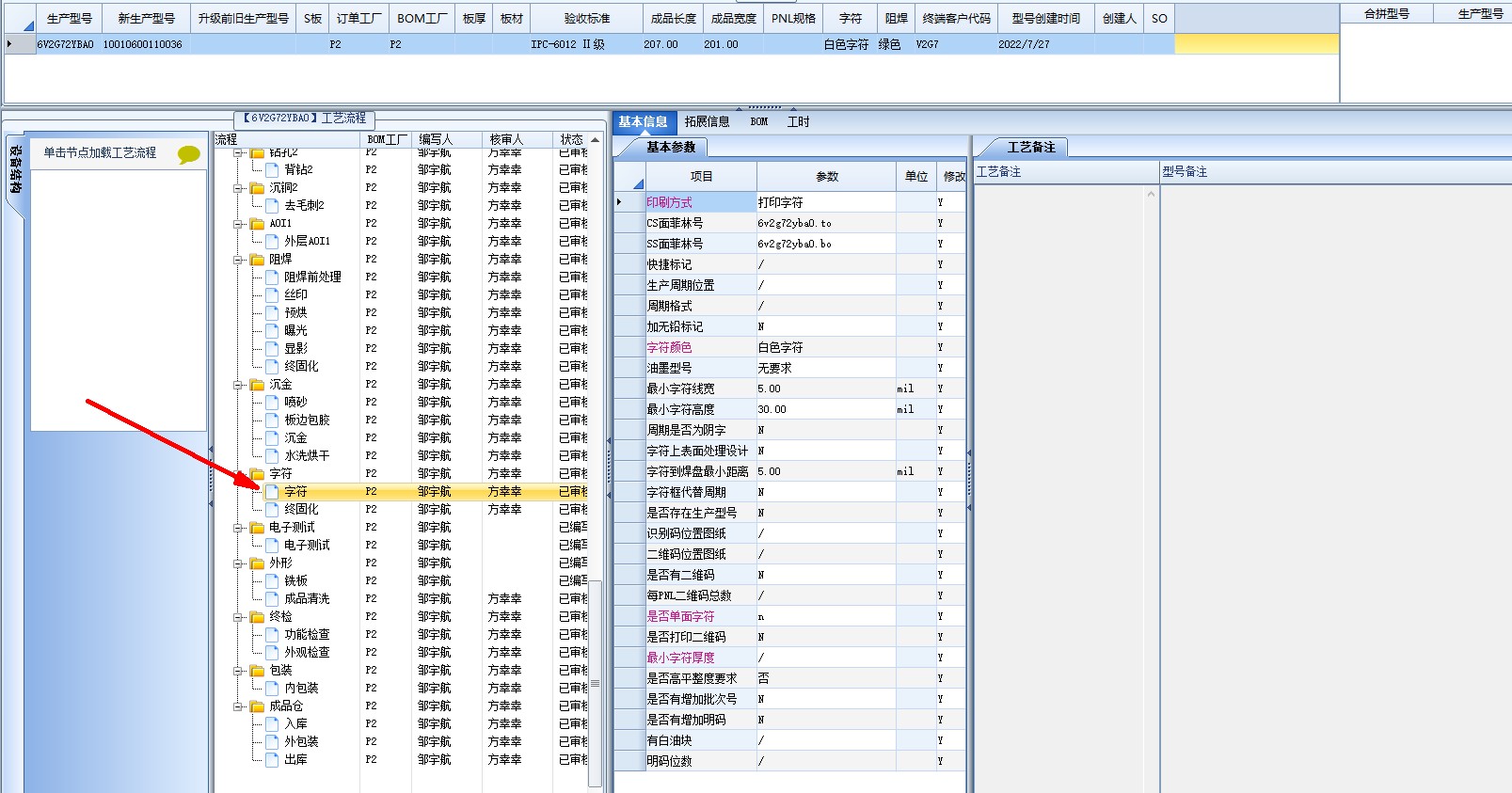Screen dimensions: 1512x793
Task: Click the 油墨型号 value 无要求
Action: click(x=826, y=368)
